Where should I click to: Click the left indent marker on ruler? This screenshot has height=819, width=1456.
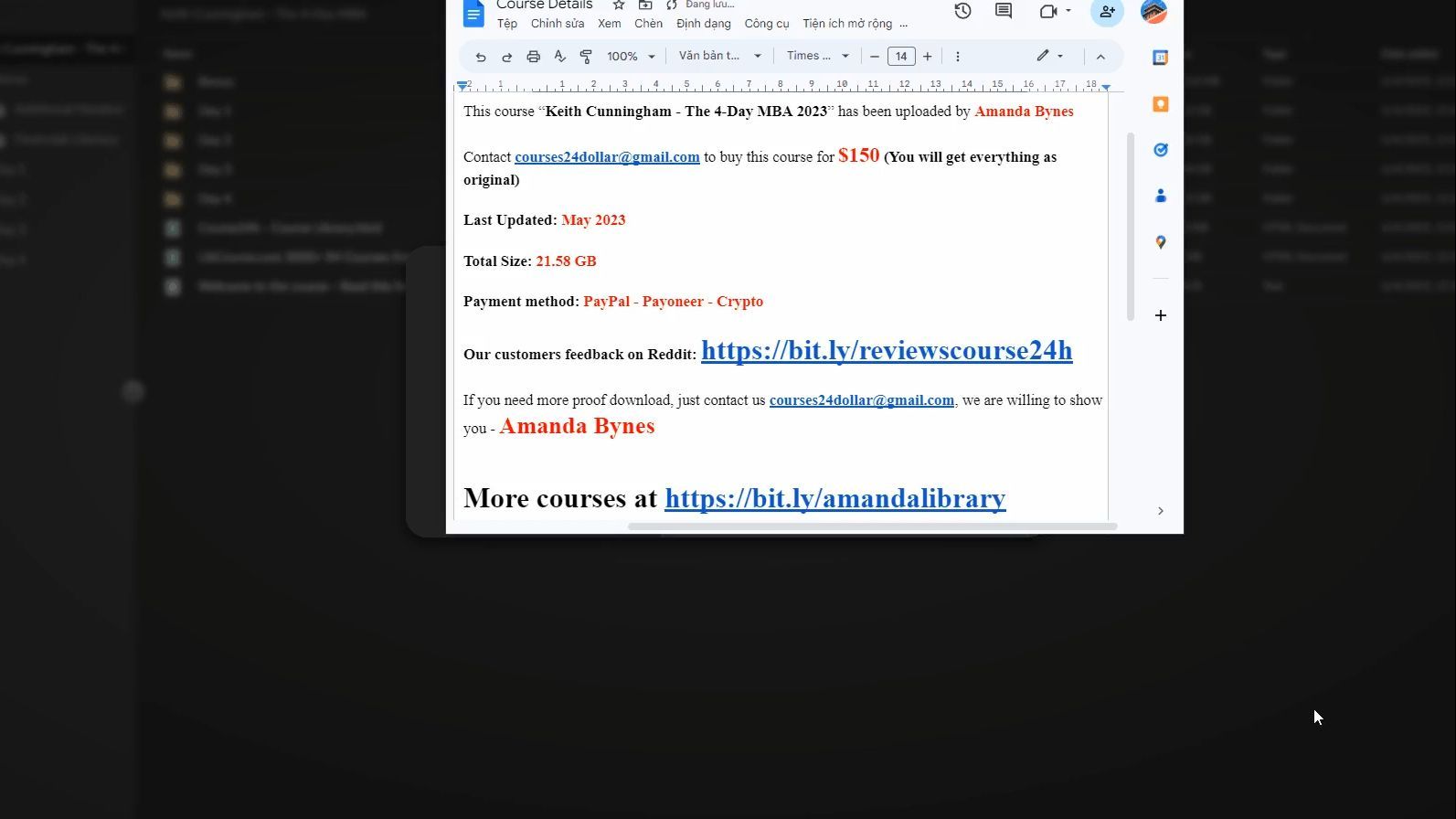[462, 86]
